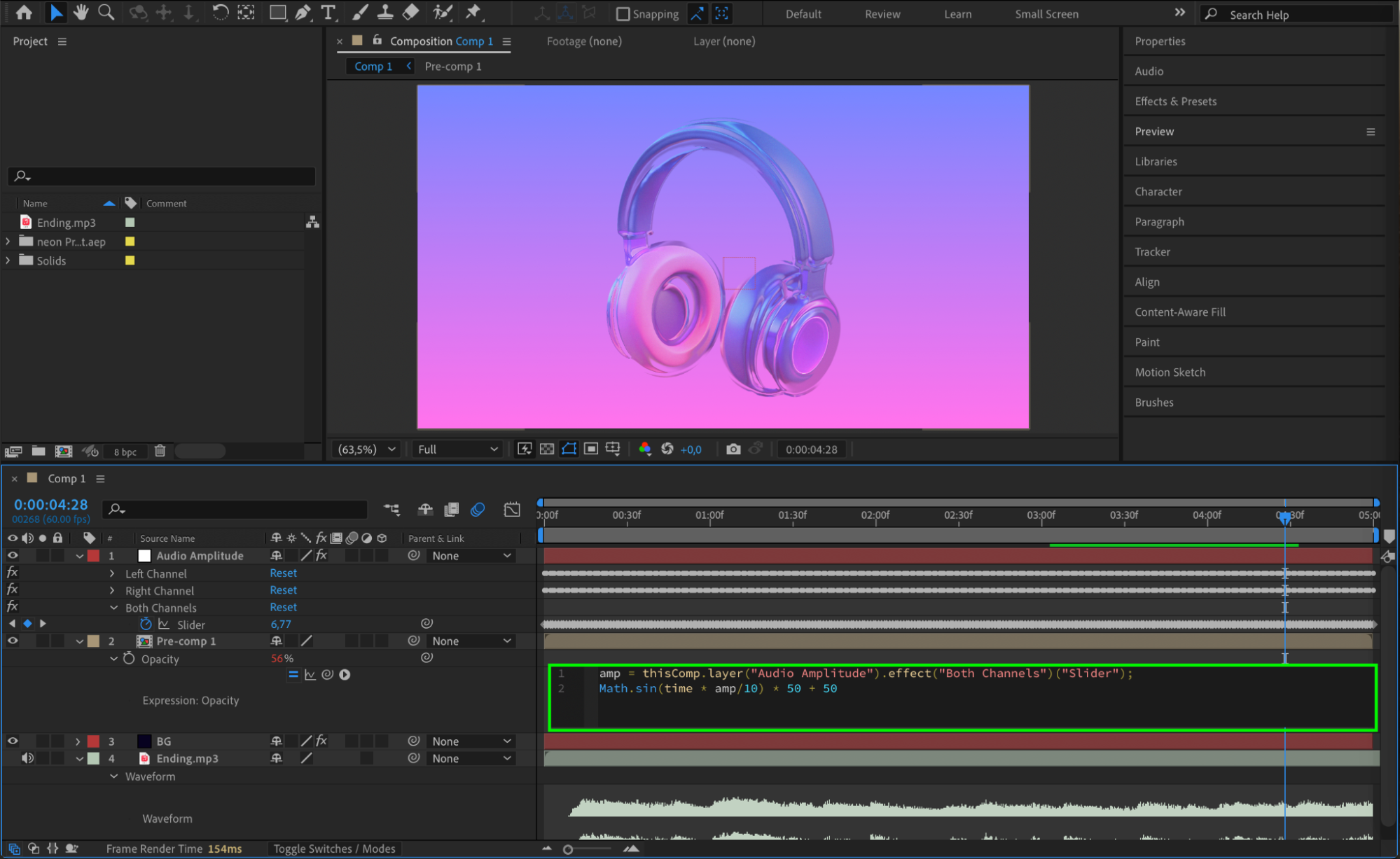The height and width of the screenshot is (859, 1400).
Task: Click Toggle Switches / Modes button
Action: 334,848
